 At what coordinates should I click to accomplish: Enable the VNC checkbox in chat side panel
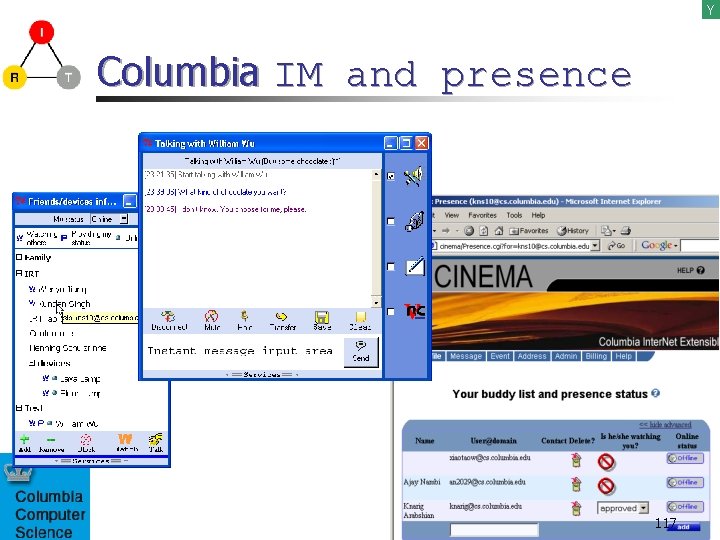click(x=391, y=311)
